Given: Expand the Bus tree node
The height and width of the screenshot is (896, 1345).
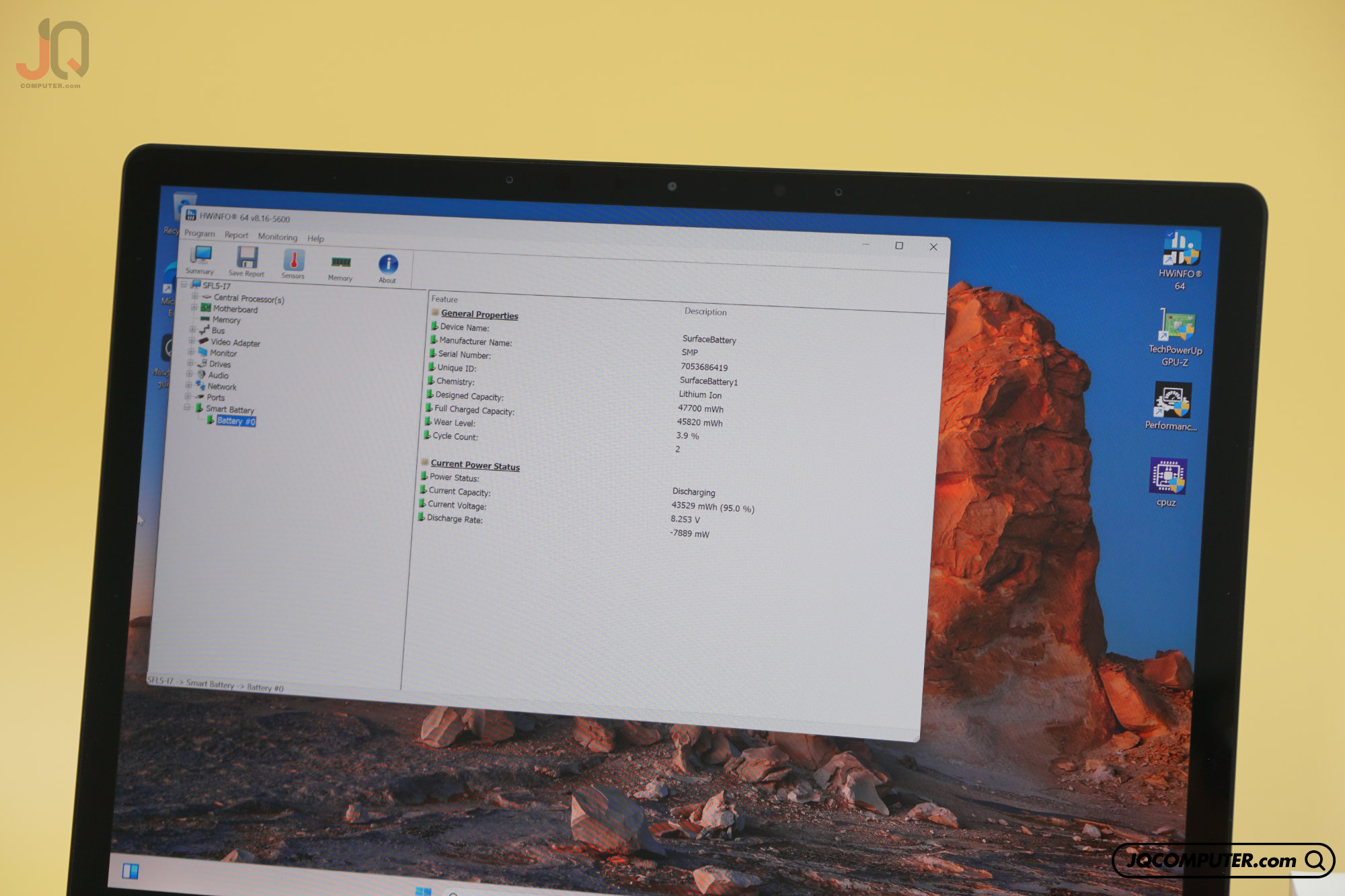Looking at the screenshot, I should 192,329.
